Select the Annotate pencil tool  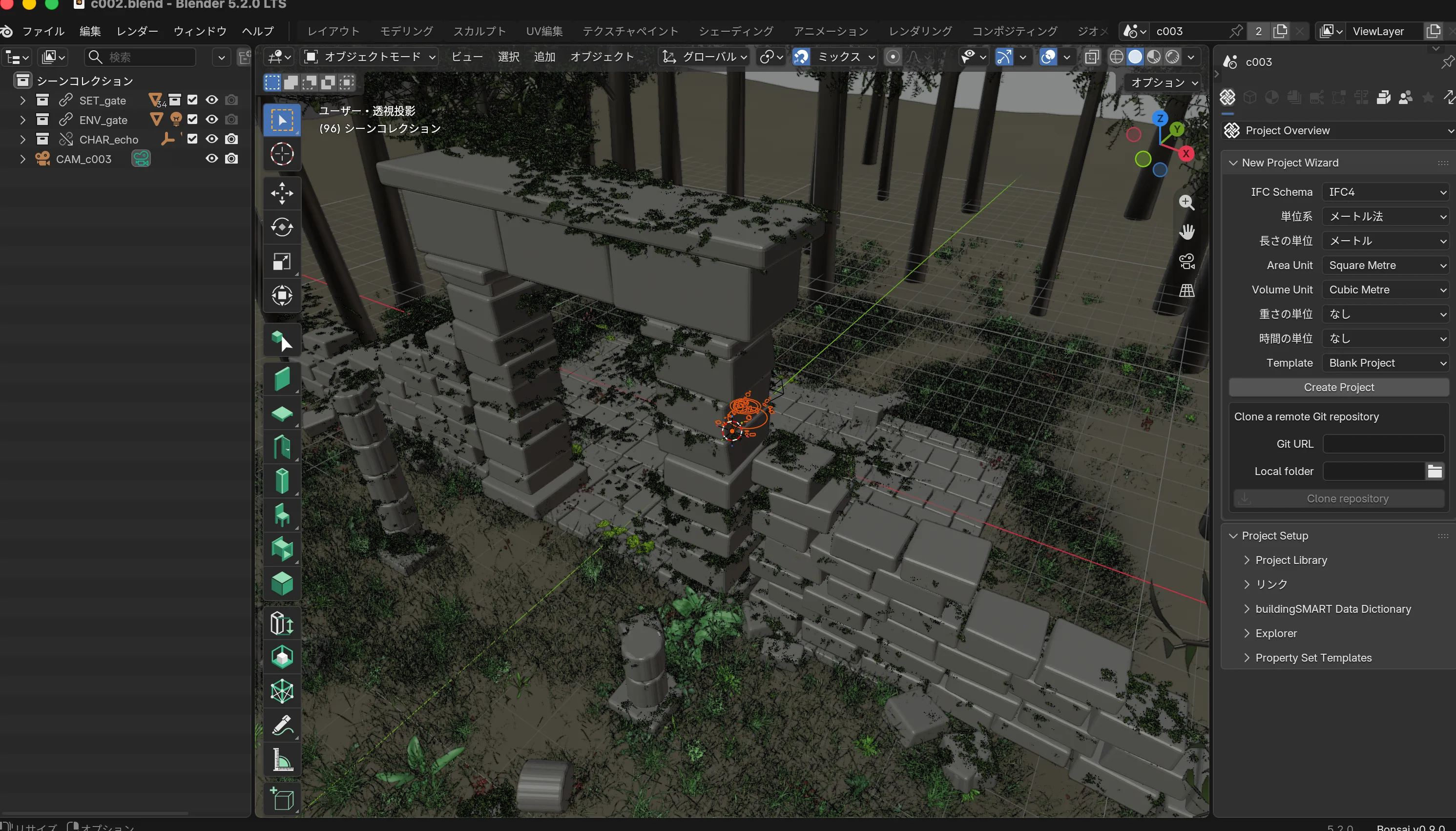tap(282, 726)
